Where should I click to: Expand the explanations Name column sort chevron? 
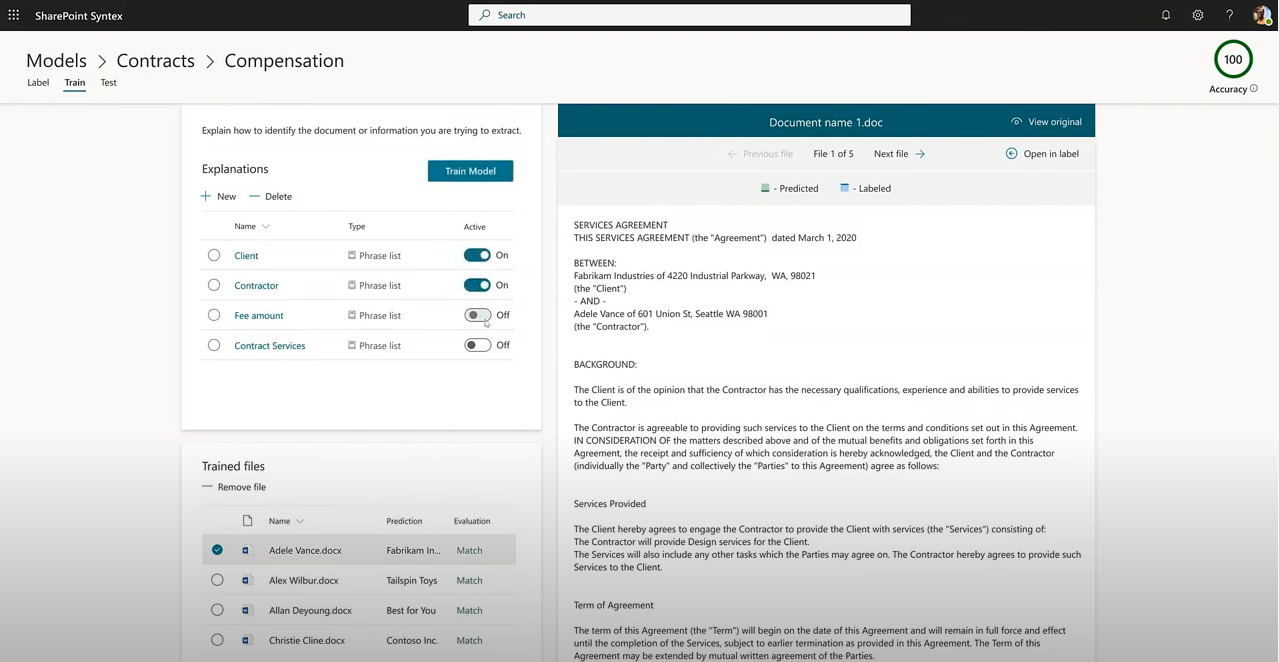click(265, 227)
